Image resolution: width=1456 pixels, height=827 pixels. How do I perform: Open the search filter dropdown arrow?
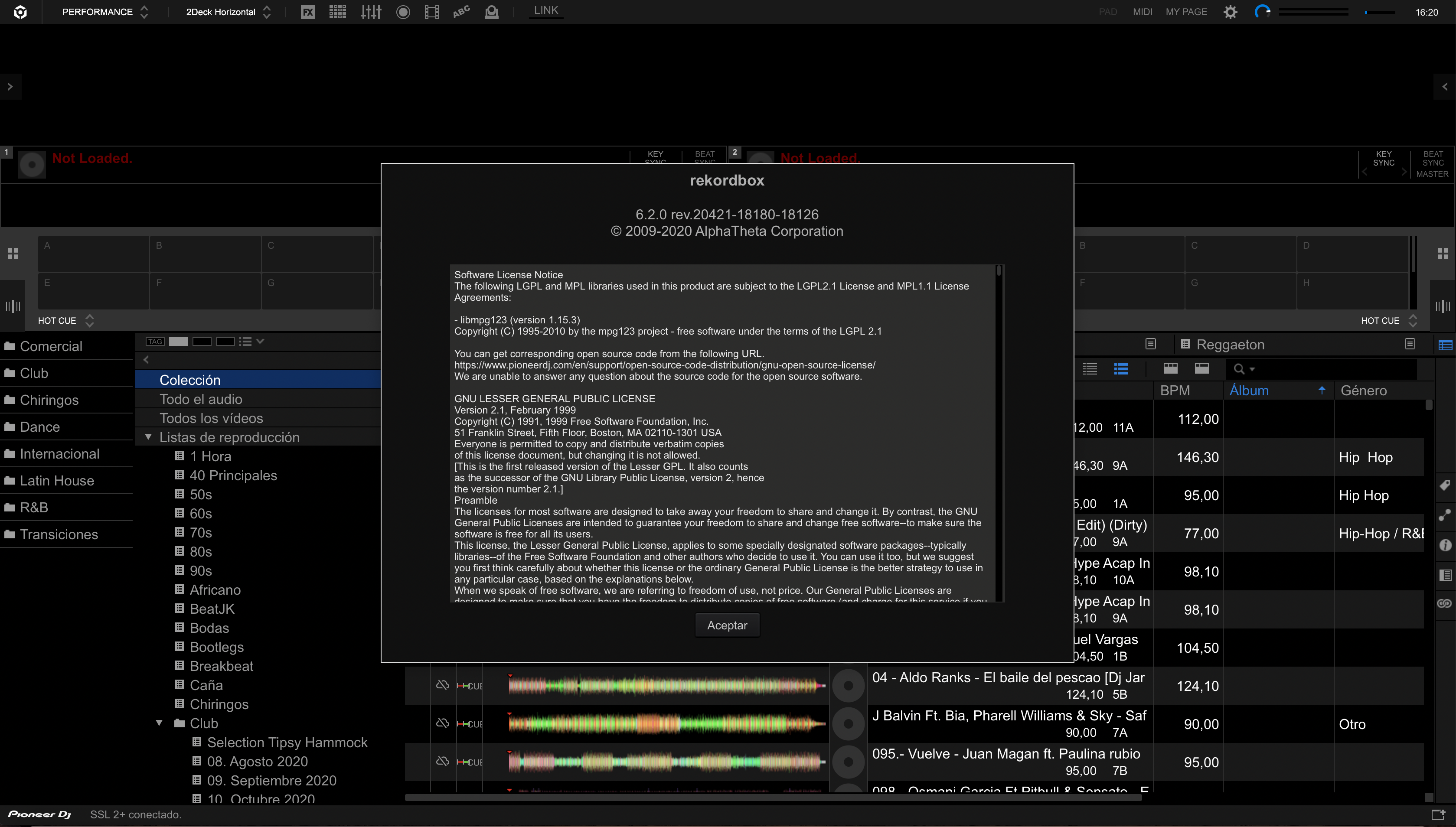(1252, 370)
